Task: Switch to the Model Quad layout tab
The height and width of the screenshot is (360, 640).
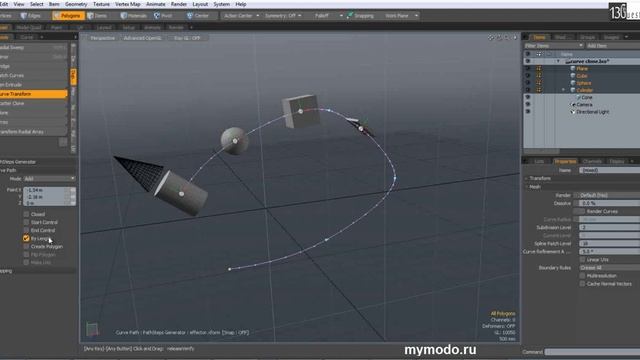Action: click(29, 27)
